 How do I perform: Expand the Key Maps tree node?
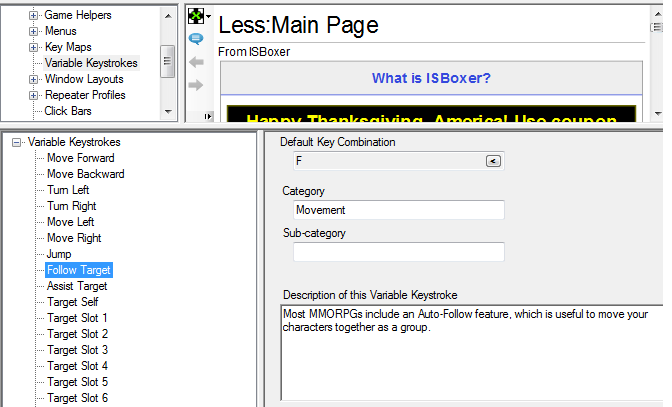pos(33,47)
